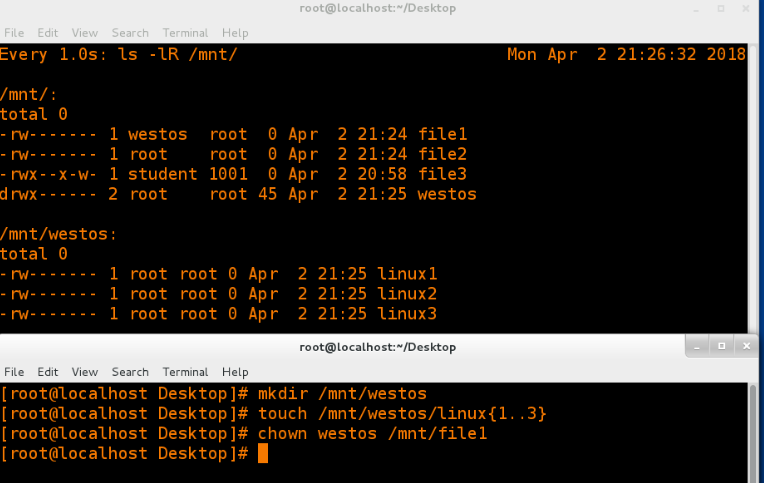Image resolution: width=764 pixels, height=483 pixels.
Task: Click the size '45' of westos directory
Action: pos(268,194)
